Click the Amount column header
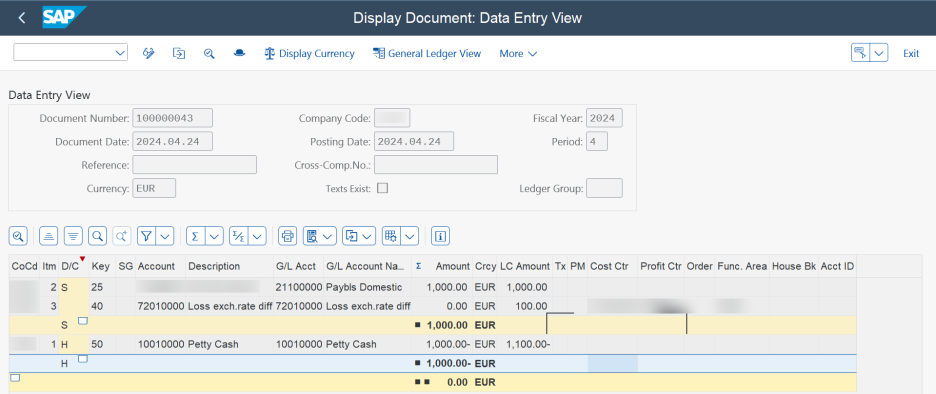Viewport: 936px width, 394px height. point(441,266)
